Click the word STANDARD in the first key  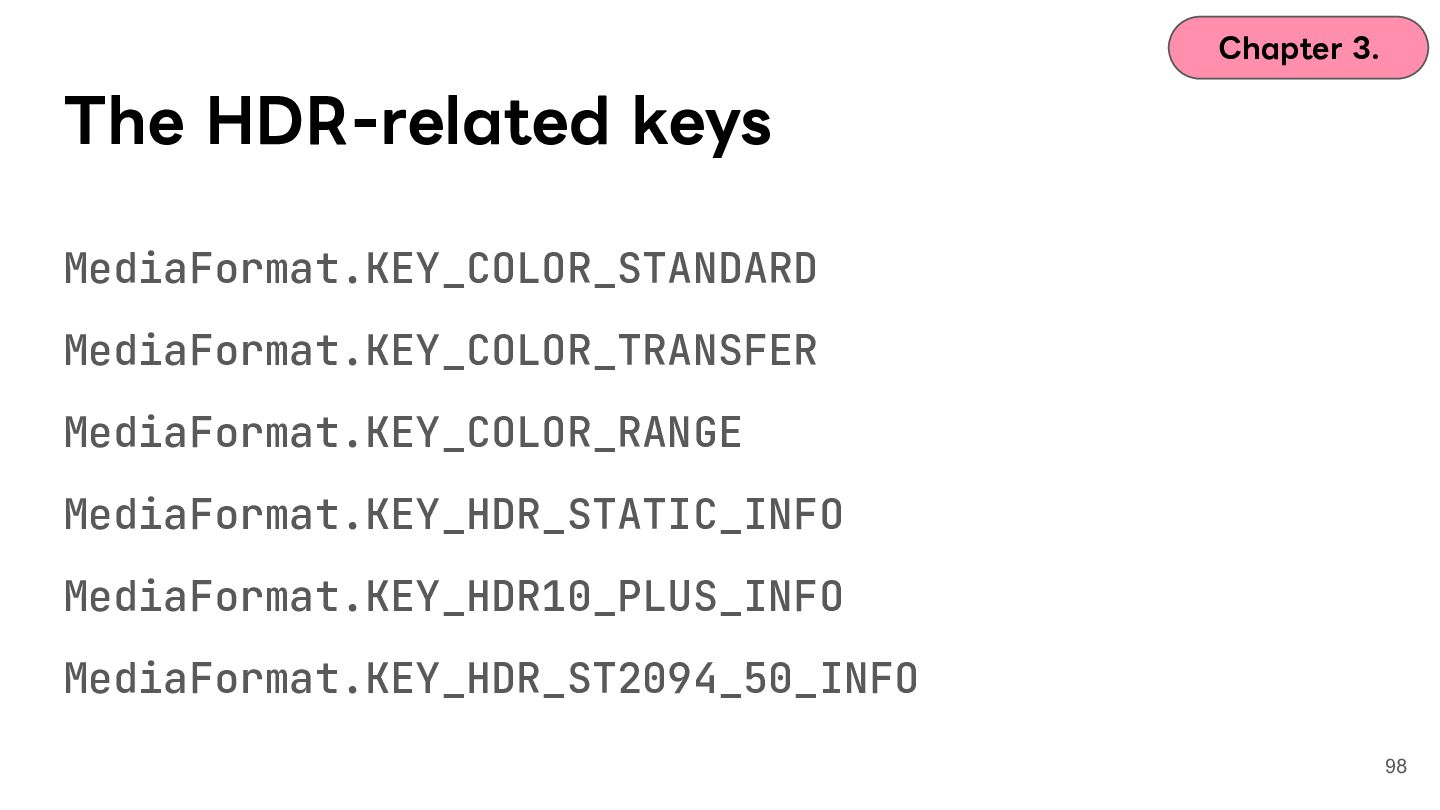[x=718, y=270]
